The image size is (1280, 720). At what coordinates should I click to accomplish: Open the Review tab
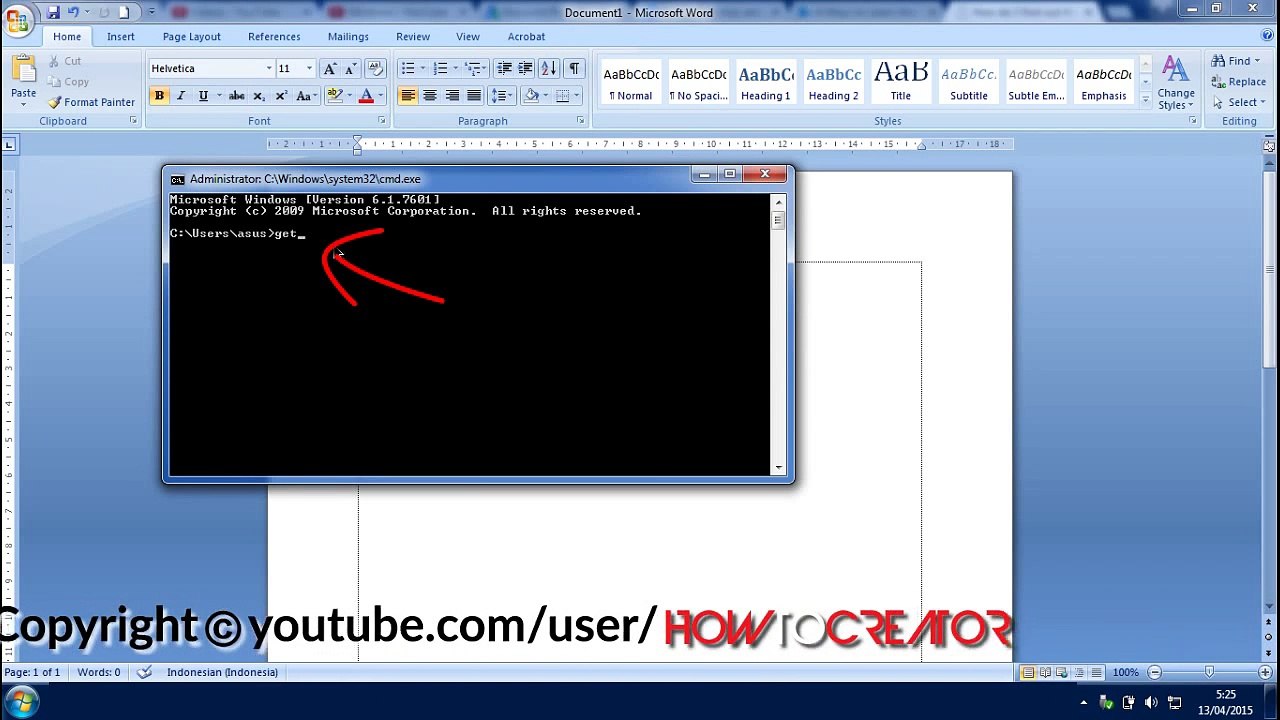[x=413, y=37]
